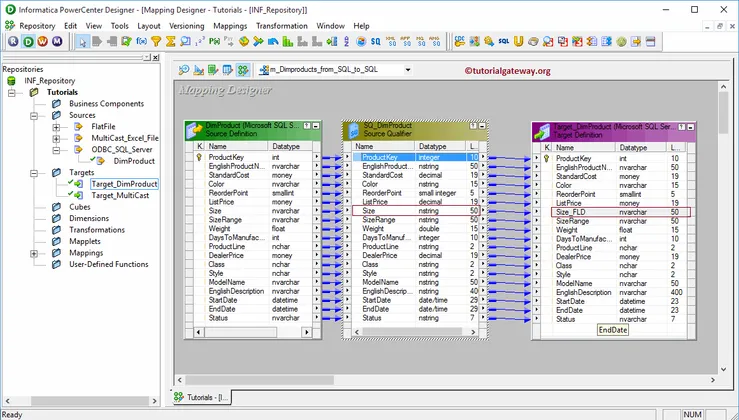739x420 pixels.
Task: Select the blue undo arrow transformation icon
Action: [273, 41]
